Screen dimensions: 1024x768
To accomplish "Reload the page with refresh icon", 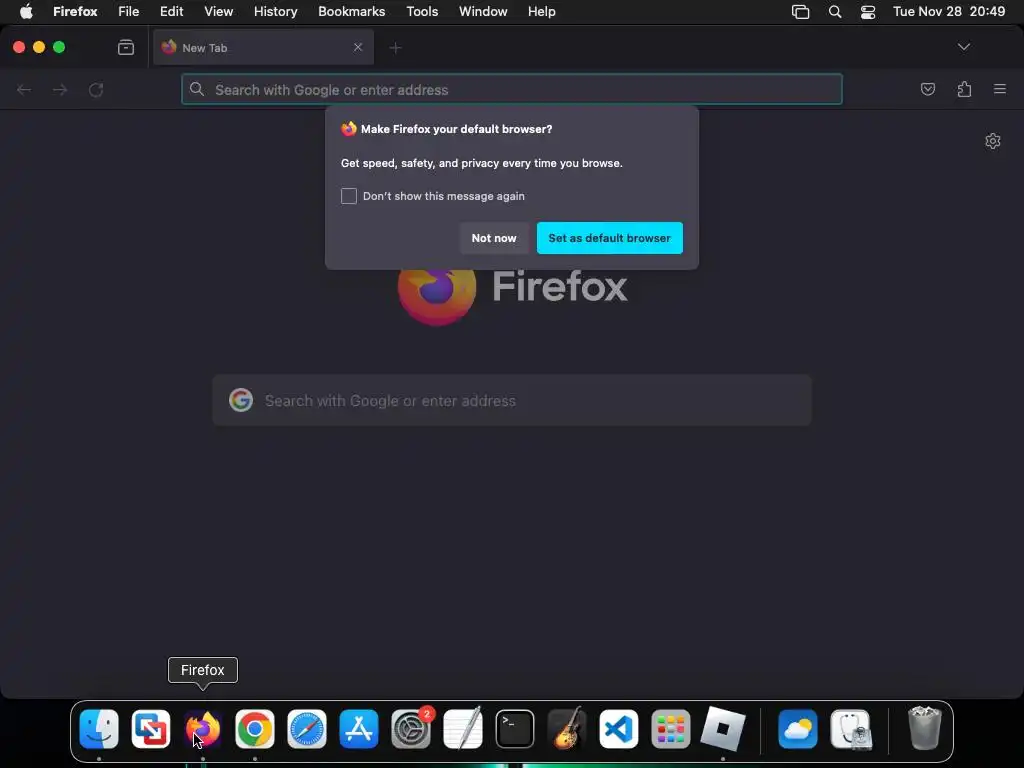I will coord(96,89).
